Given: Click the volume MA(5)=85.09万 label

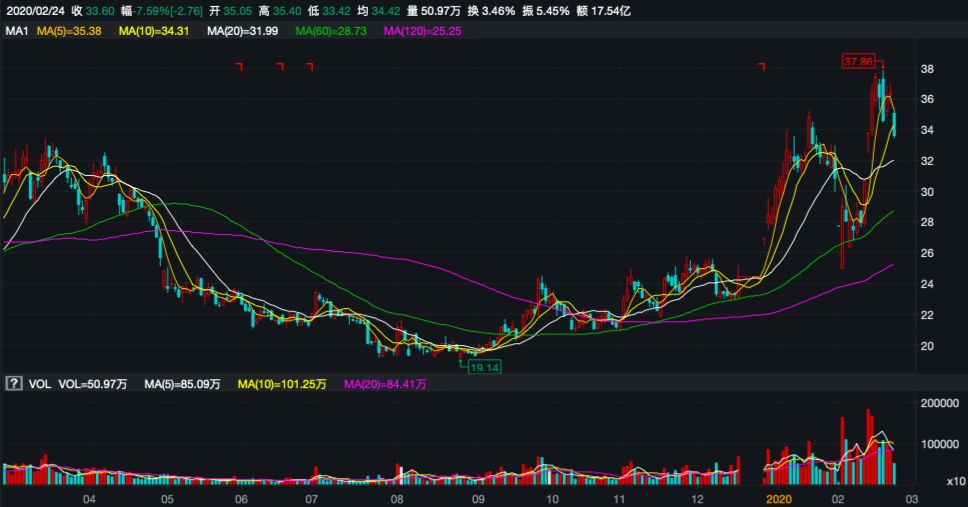Looking at the screenshot, I should (x=182, y=384).
